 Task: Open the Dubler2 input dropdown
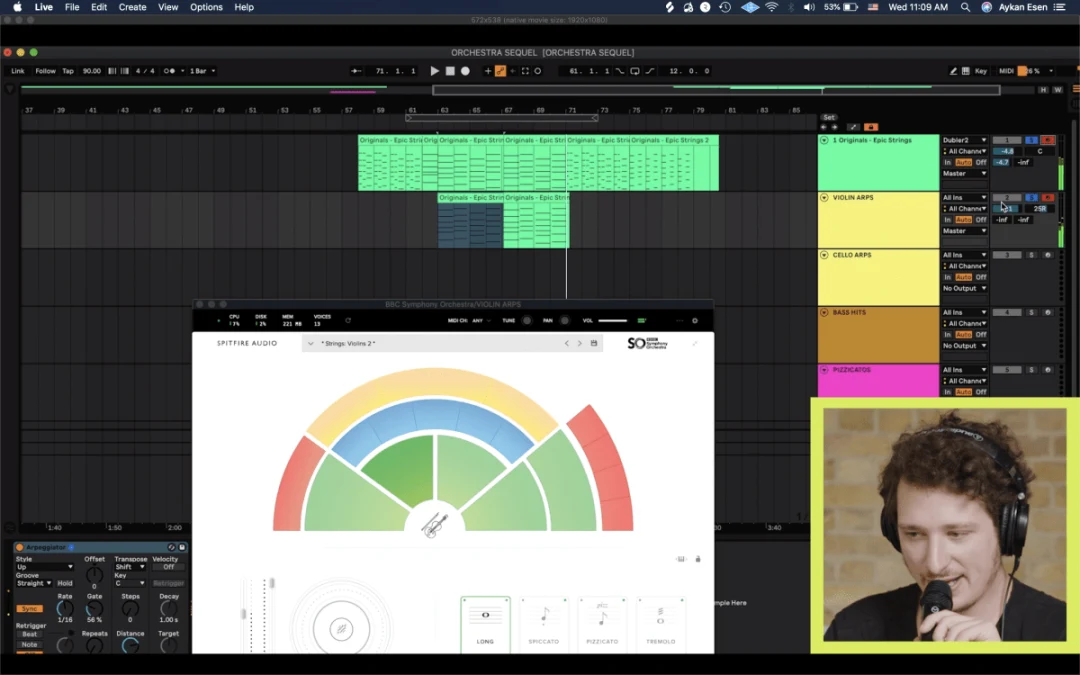coord(964,140)
